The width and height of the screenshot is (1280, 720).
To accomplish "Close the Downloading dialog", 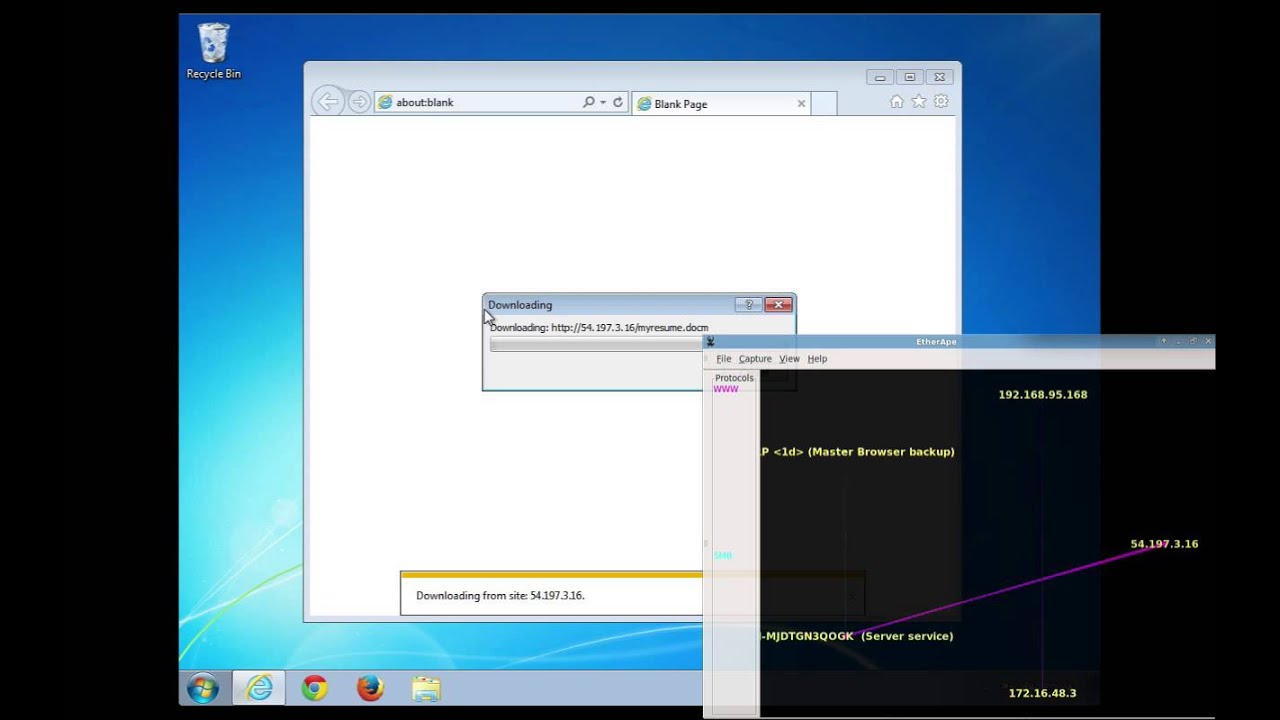I will pyautogui.click(x=778, y=304).
